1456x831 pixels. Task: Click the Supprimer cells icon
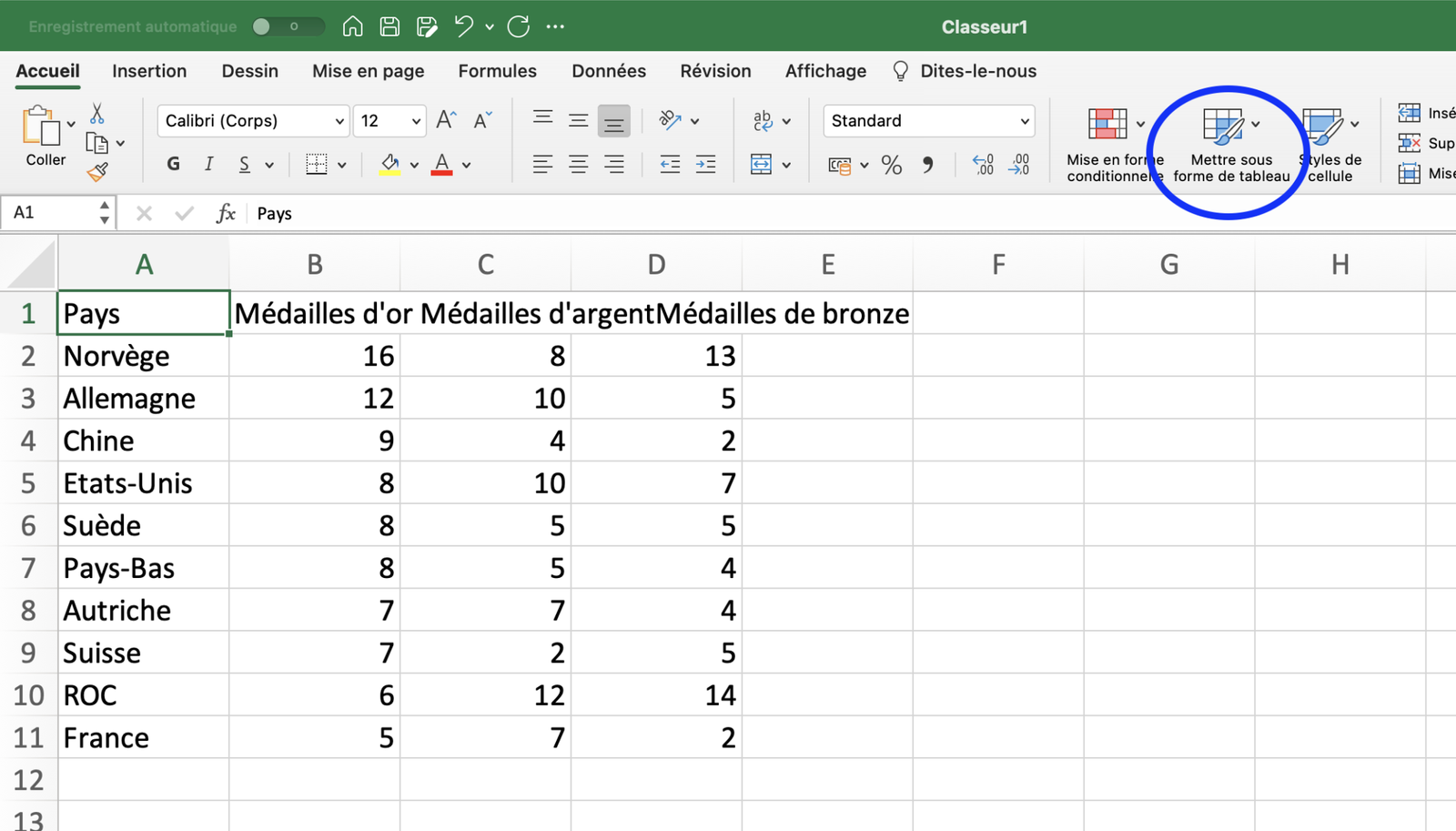1411,143
